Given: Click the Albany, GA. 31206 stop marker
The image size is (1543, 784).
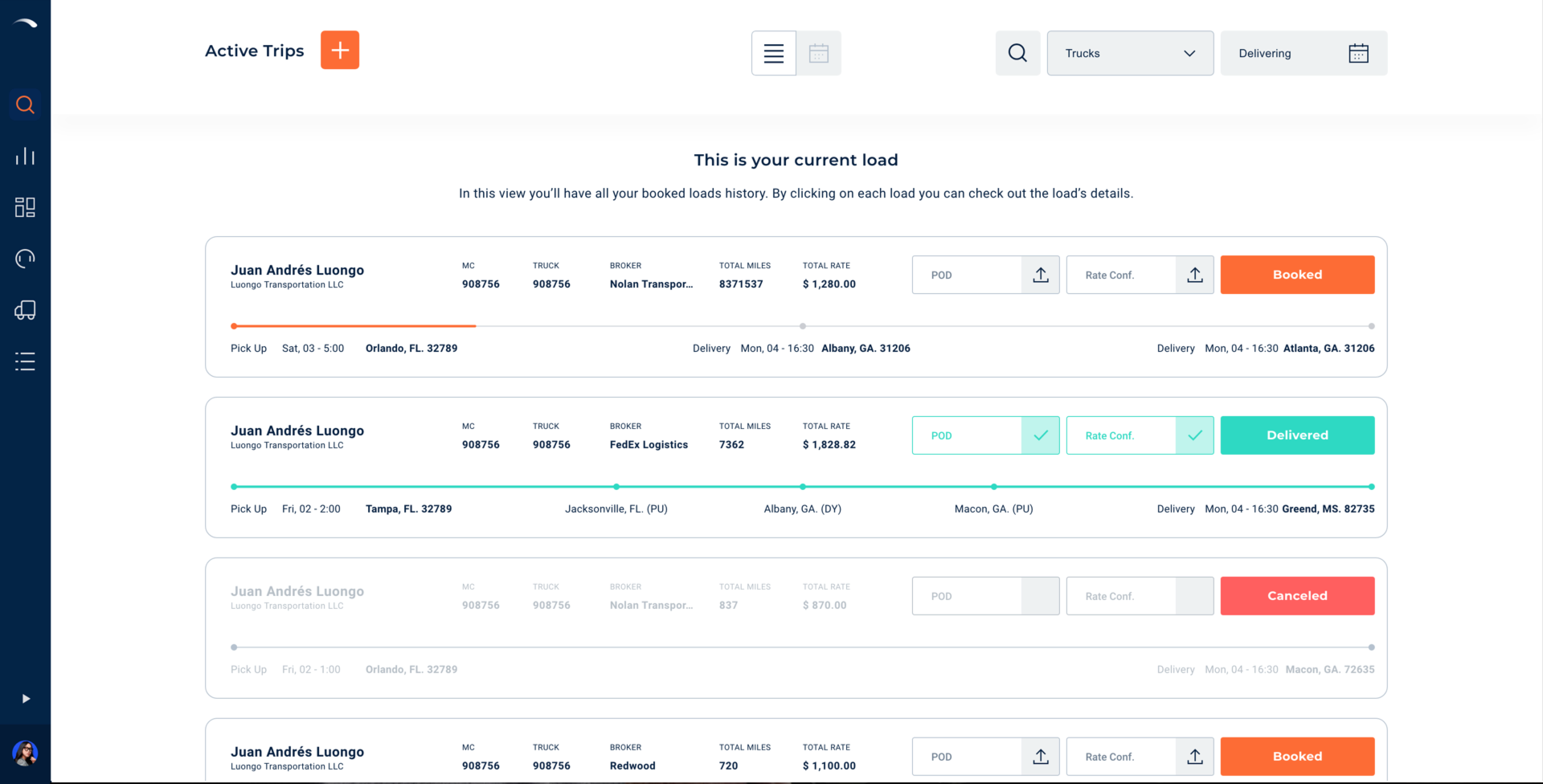Looking at the screenshot, I should tap(803, 326).
